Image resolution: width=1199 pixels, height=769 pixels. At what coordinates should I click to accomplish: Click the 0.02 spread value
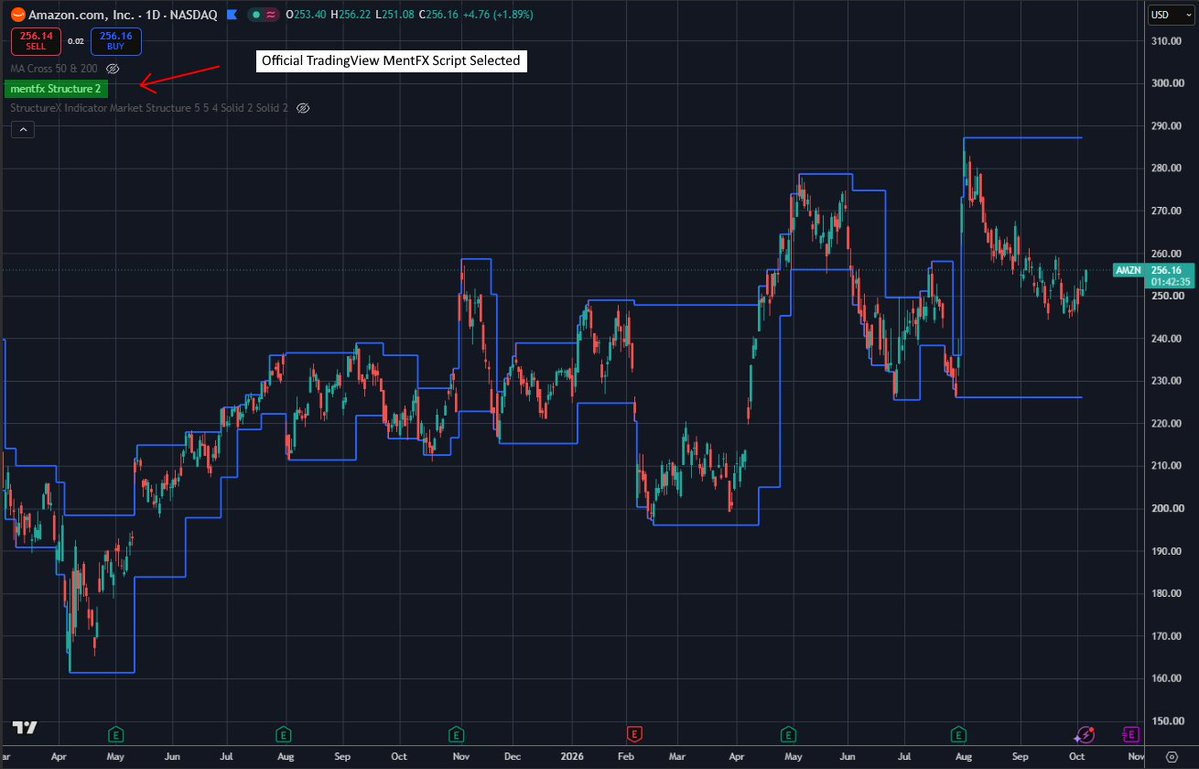pos(76,41)
